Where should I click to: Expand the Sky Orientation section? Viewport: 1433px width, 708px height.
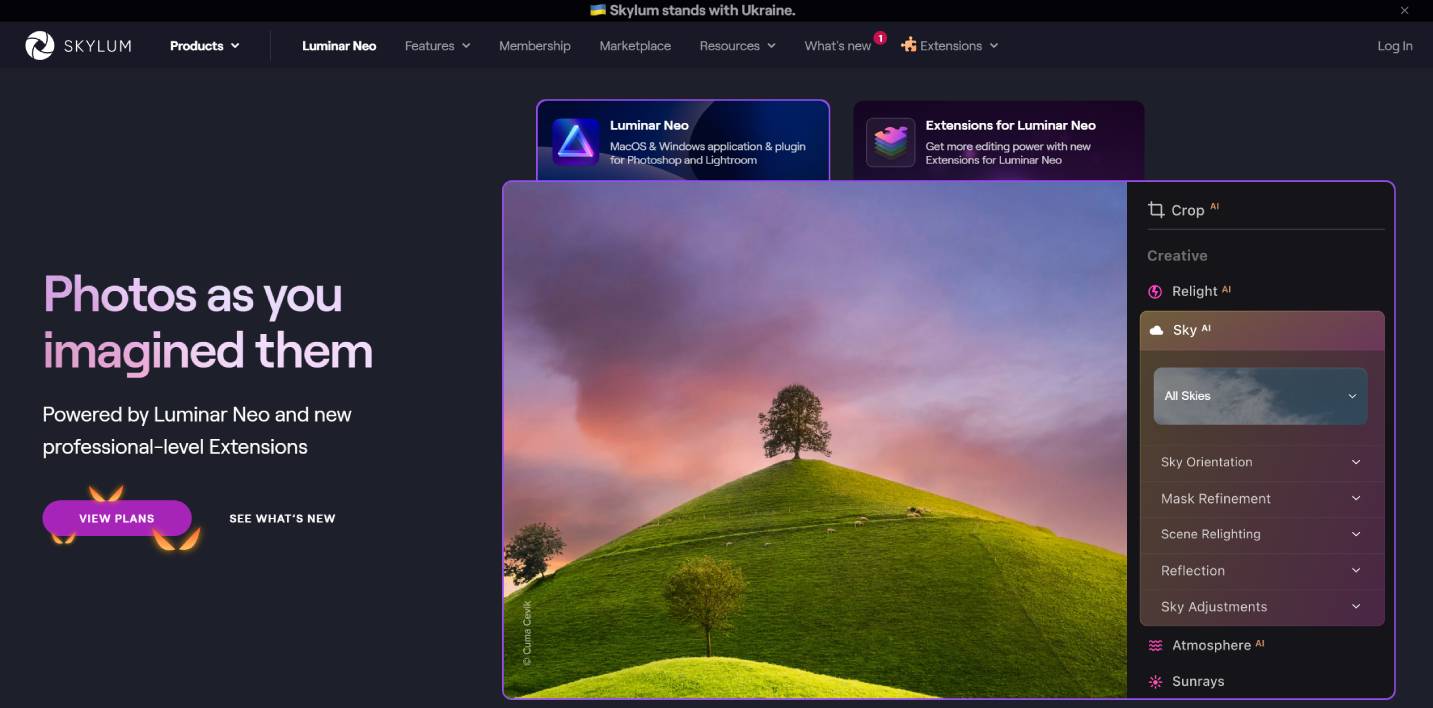[x=1260, y=462]
